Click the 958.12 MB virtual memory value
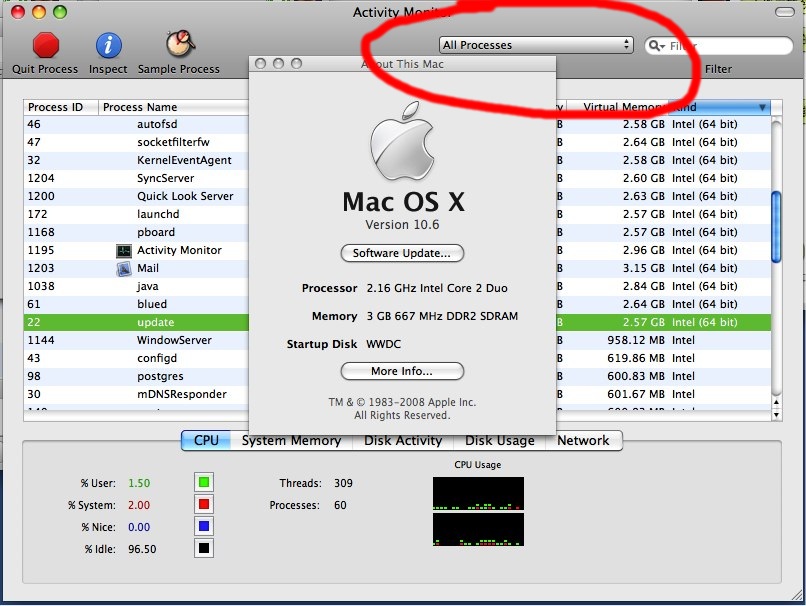The image size is (806, 606). point(636,340)
